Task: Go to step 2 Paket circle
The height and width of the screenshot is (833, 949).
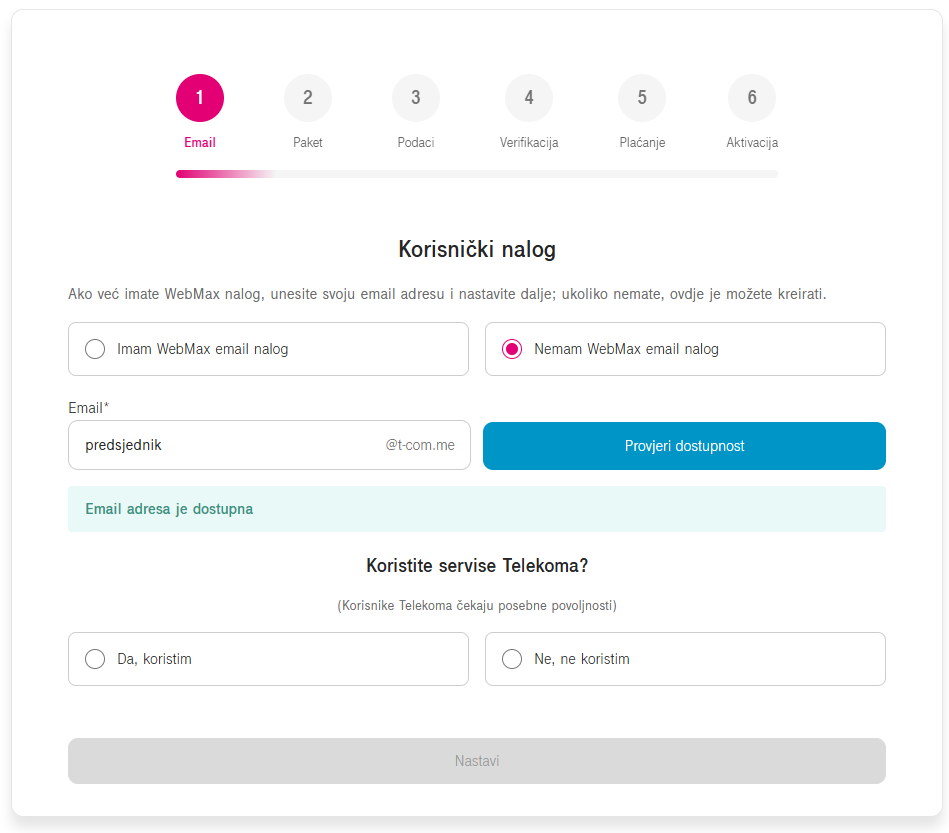Action: tap(308, 98)
